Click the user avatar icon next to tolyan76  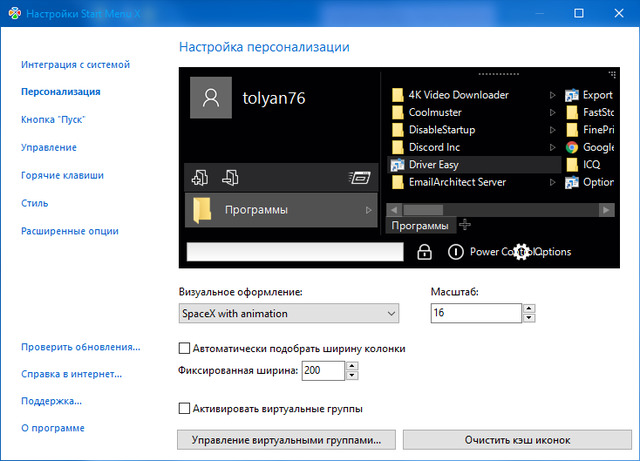click(x=211, y=98)
